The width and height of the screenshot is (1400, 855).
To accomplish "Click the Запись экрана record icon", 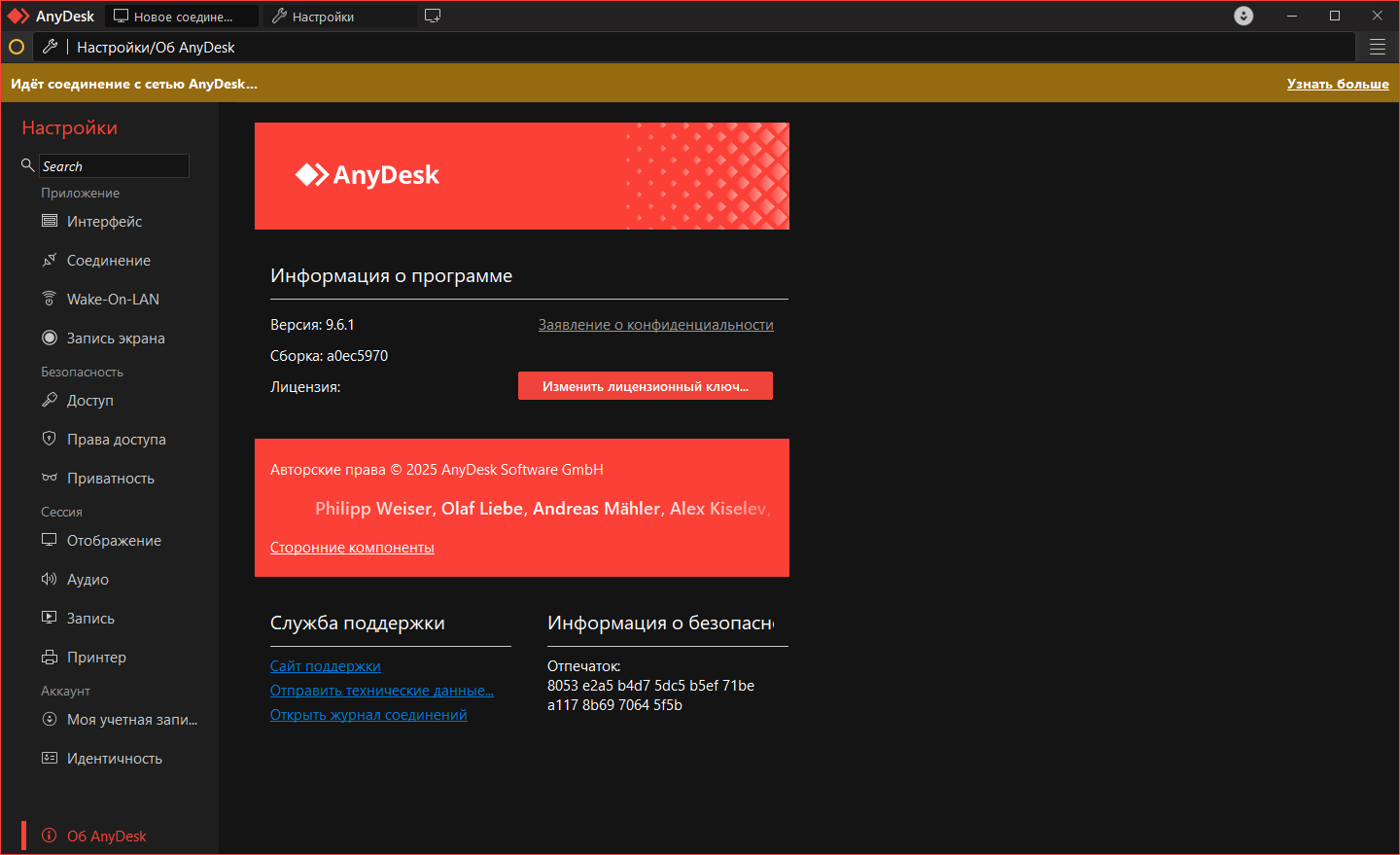I will coord(50,338).
